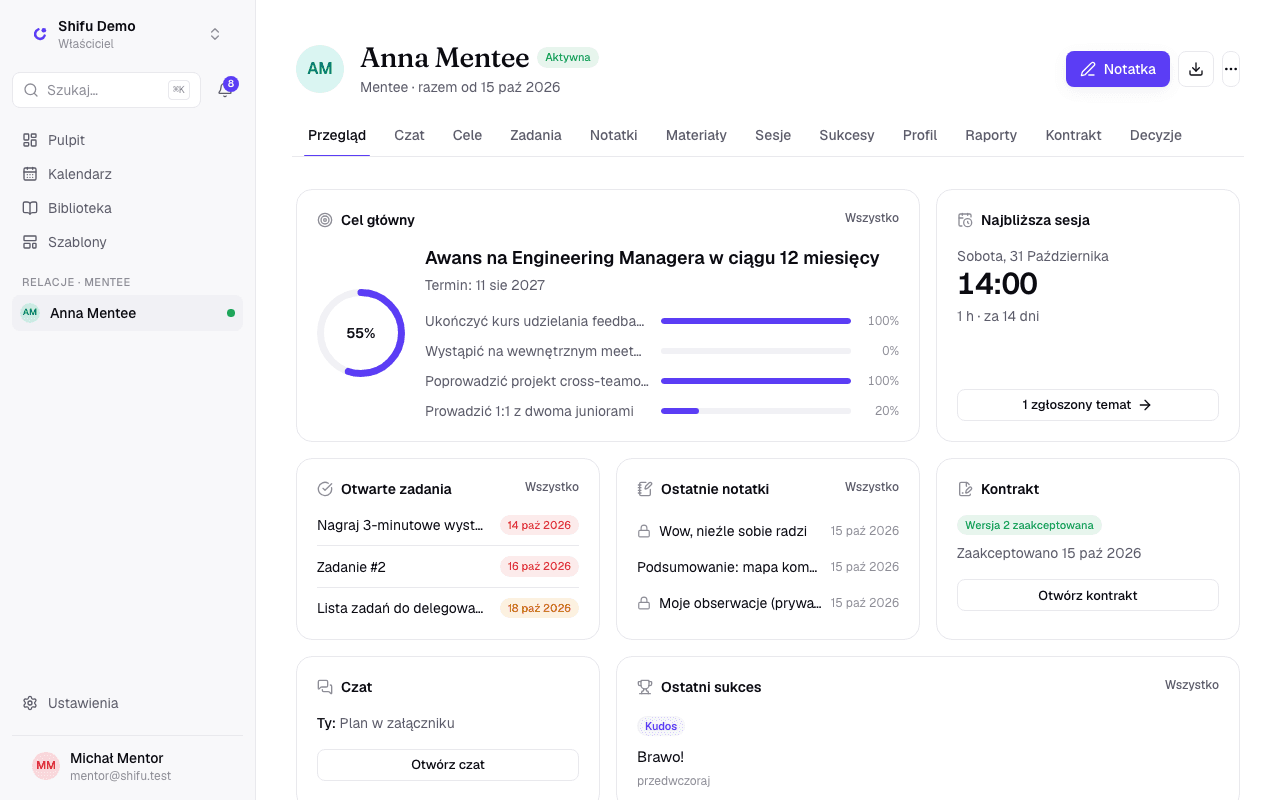Focus the Szukaj search field

[x=106, y=90]
